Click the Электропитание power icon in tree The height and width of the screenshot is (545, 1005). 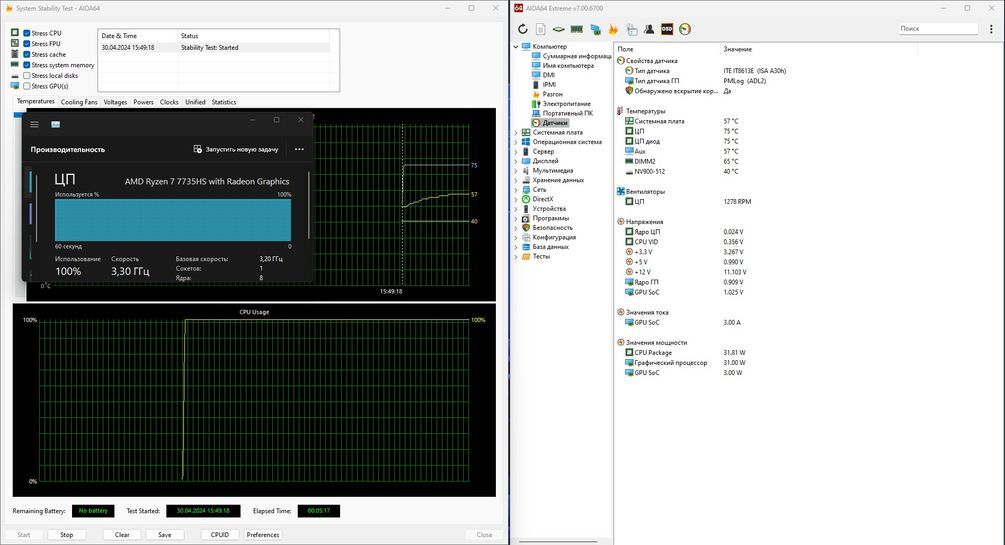(536, 103)
